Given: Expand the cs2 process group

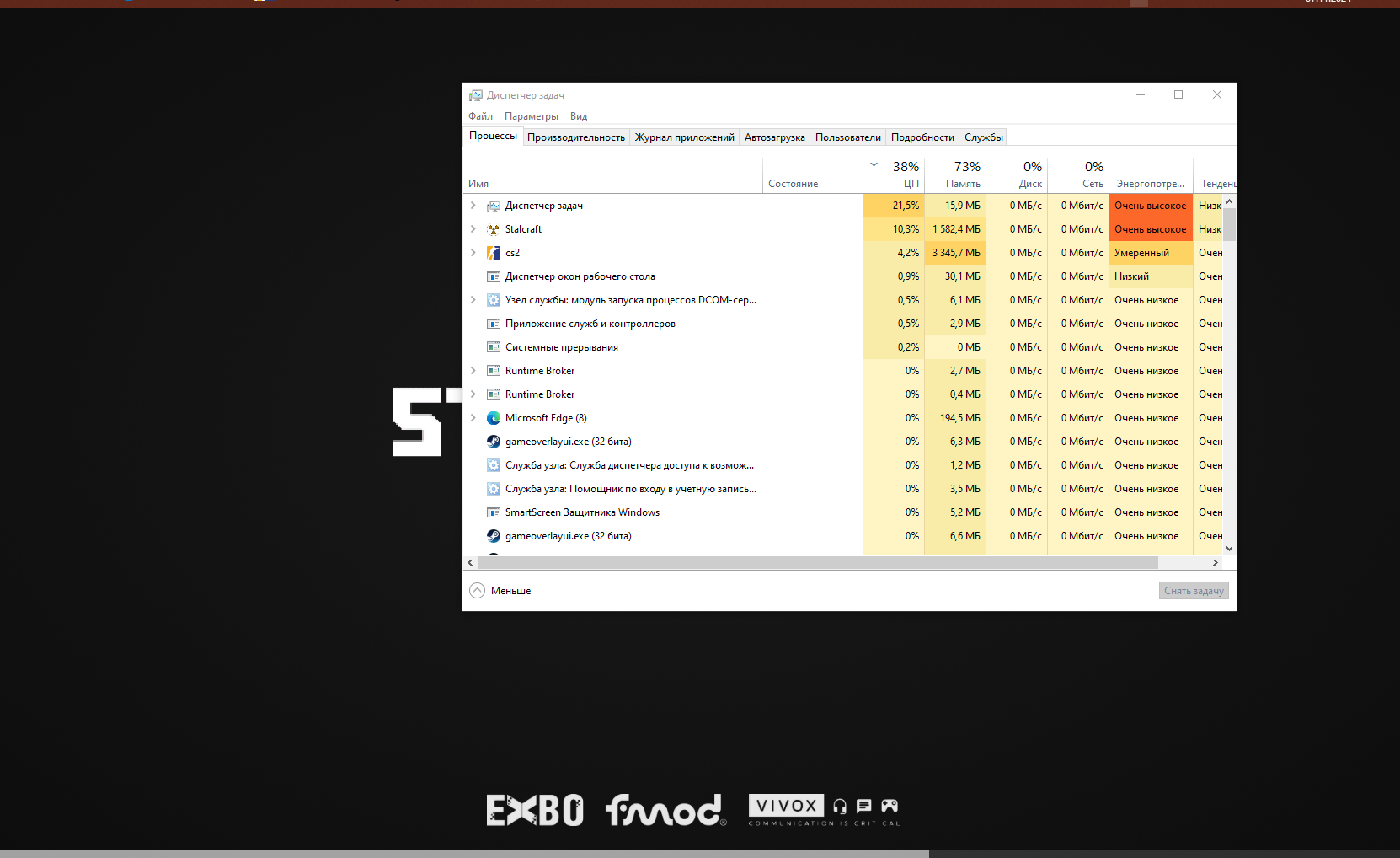Looking at the screenshot, I should click(x=473, y=253).
